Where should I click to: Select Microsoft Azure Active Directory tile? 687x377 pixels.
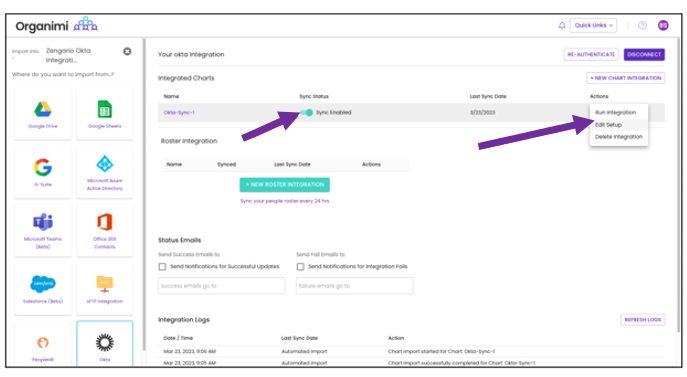click(x=105, y=172)
